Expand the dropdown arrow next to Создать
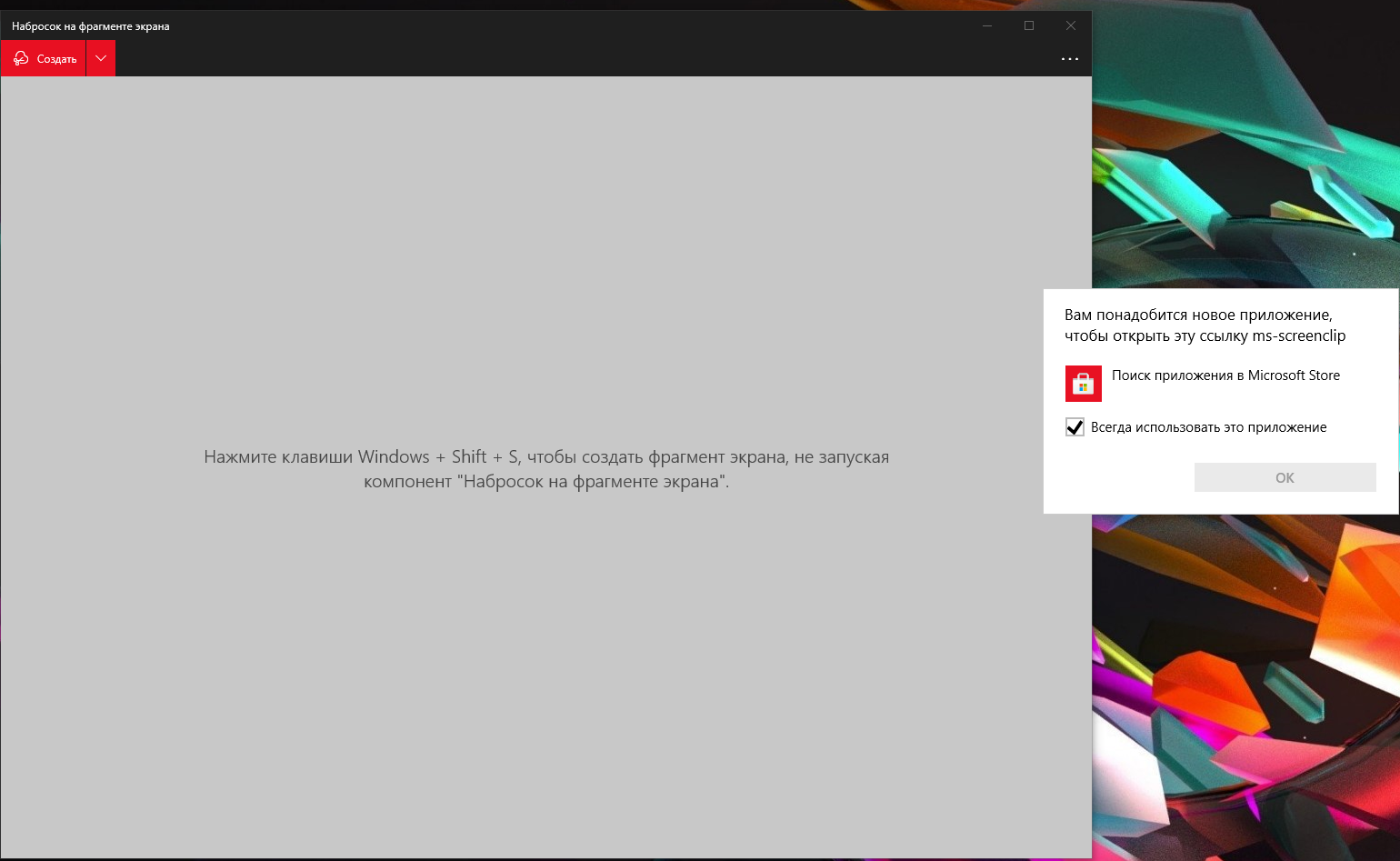 [101, 58]
